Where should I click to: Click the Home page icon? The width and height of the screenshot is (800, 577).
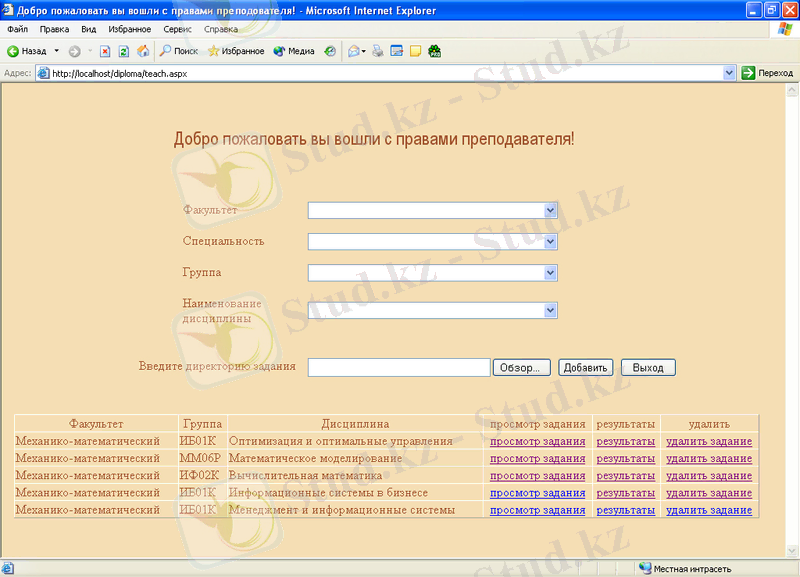(x=143, y=51)
